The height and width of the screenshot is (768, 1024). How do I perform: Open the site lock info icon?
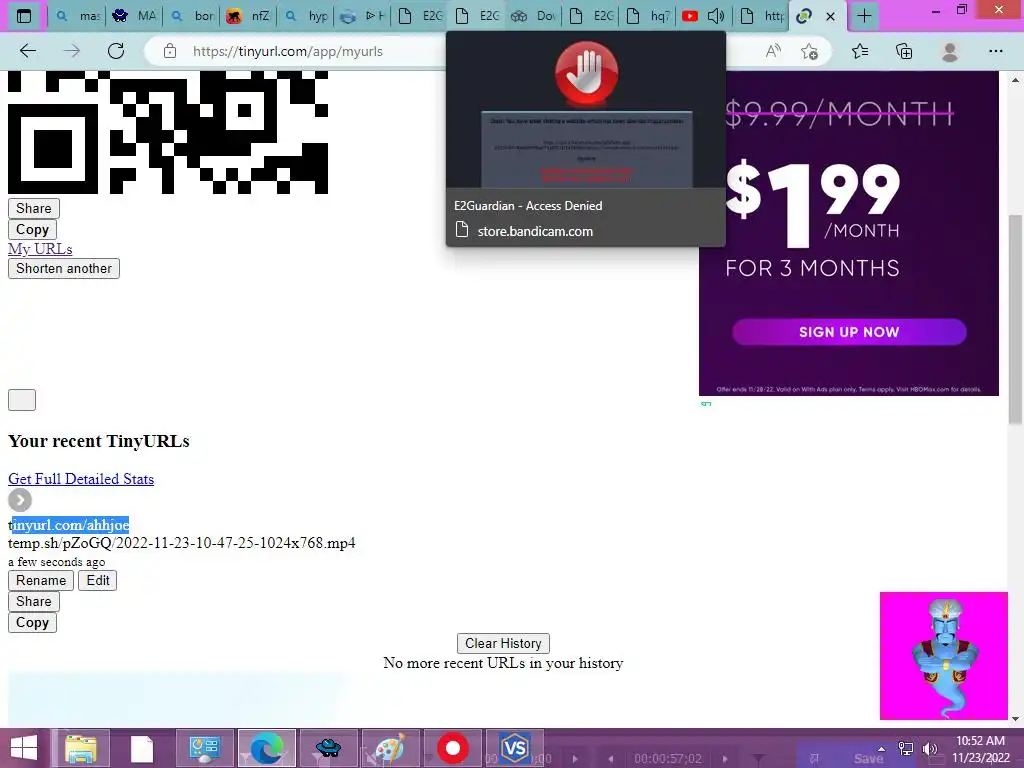click(170, 51)
